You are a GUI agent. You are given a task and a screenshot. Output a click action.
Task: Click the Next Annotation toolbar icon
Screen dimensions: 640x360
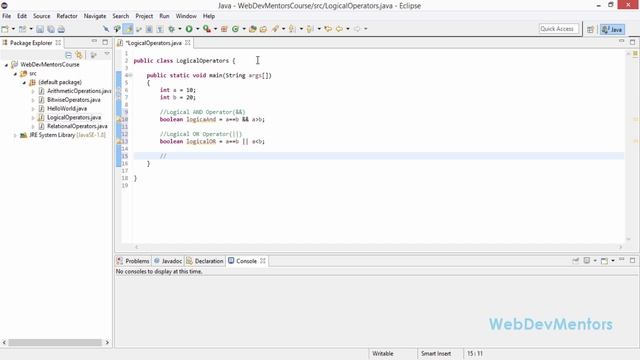292,29
